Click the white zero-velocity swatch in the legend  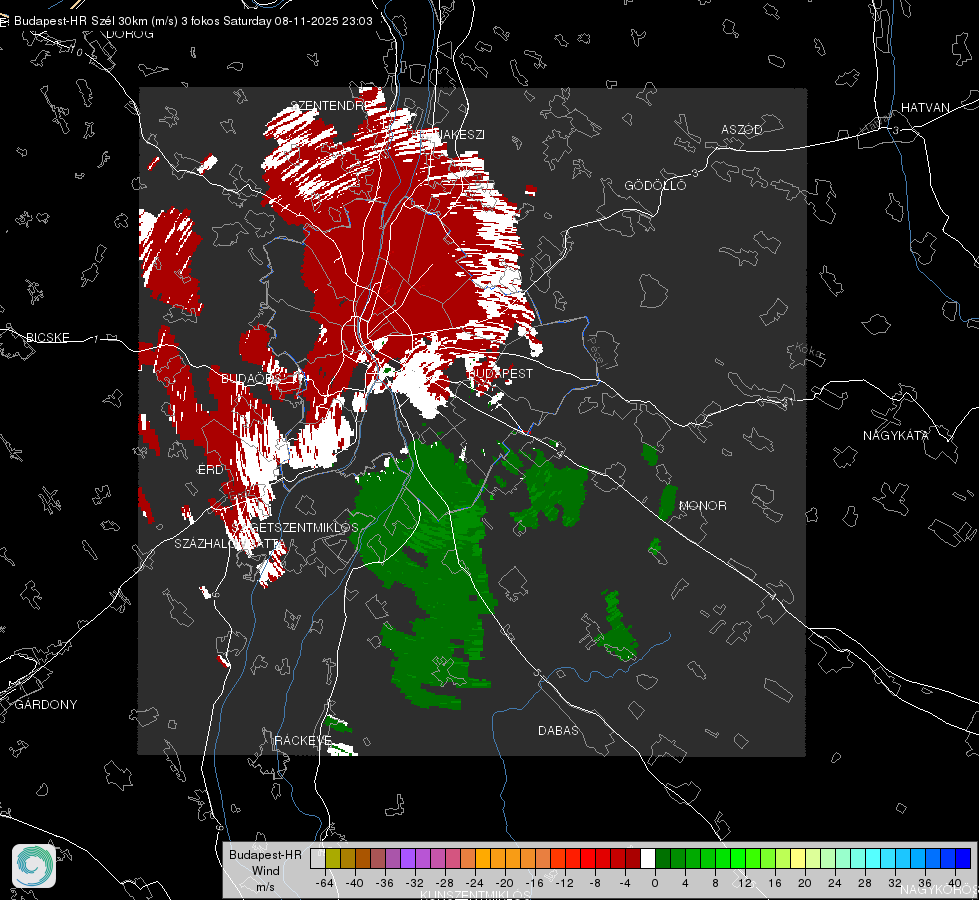(x=647, y=858)
